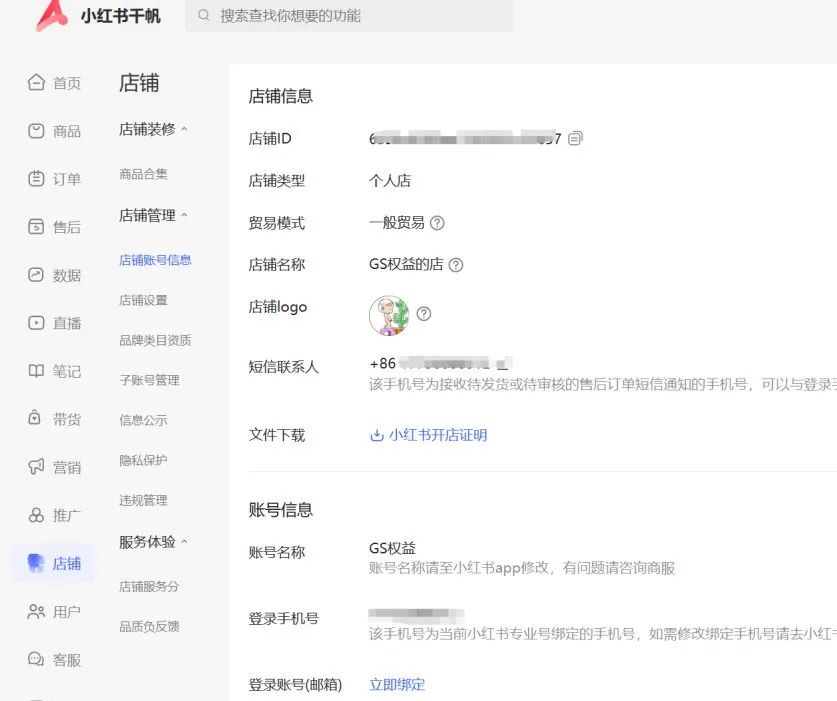Image resolution: width=837 pixels, height=701 pixels.
Task: Click 立即绑定 to bind email
Action: pyautogui.click(x=397, y=685)
